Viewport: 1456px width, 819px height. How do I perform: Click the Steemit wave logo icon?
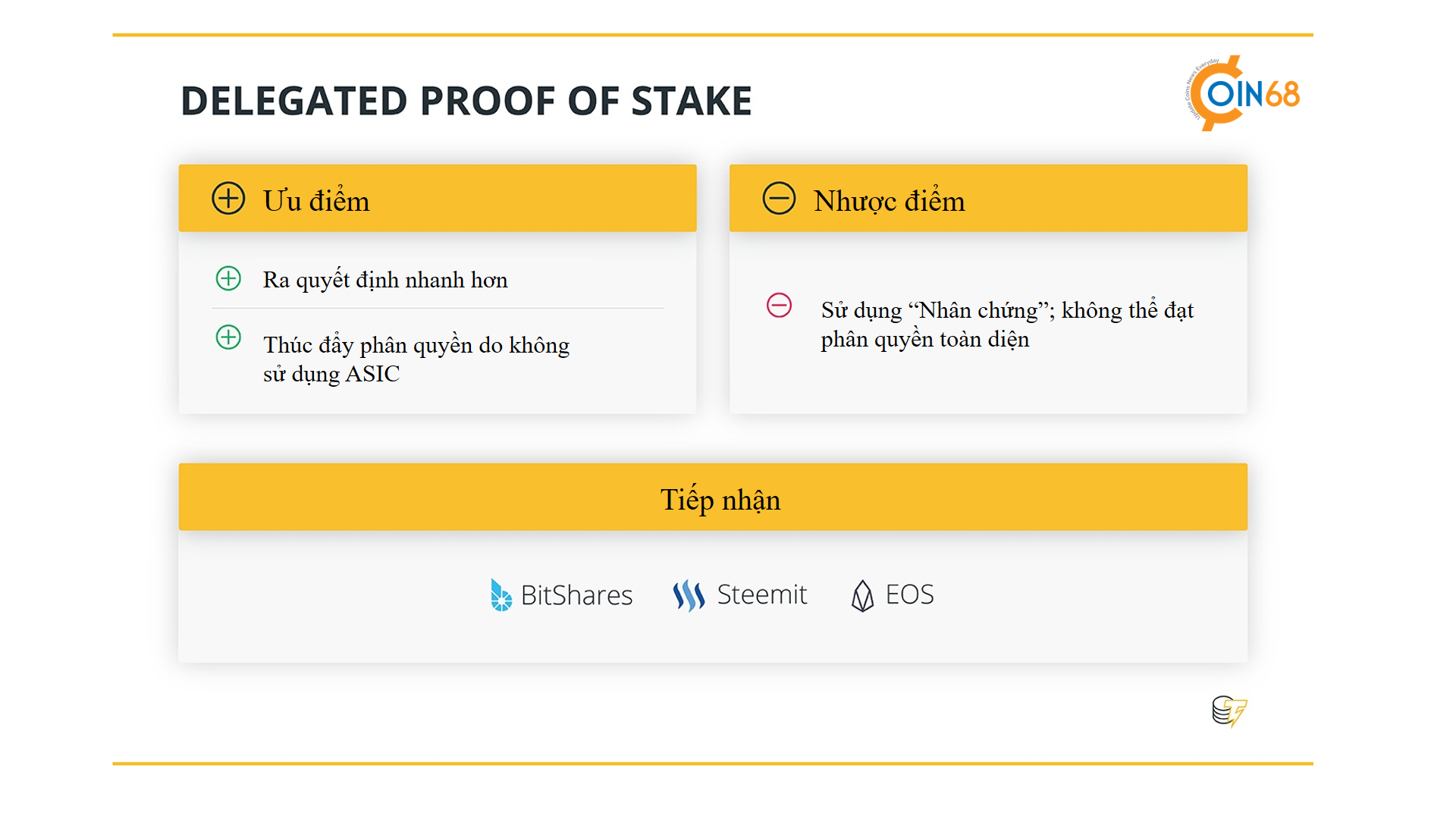click(689, 595)
